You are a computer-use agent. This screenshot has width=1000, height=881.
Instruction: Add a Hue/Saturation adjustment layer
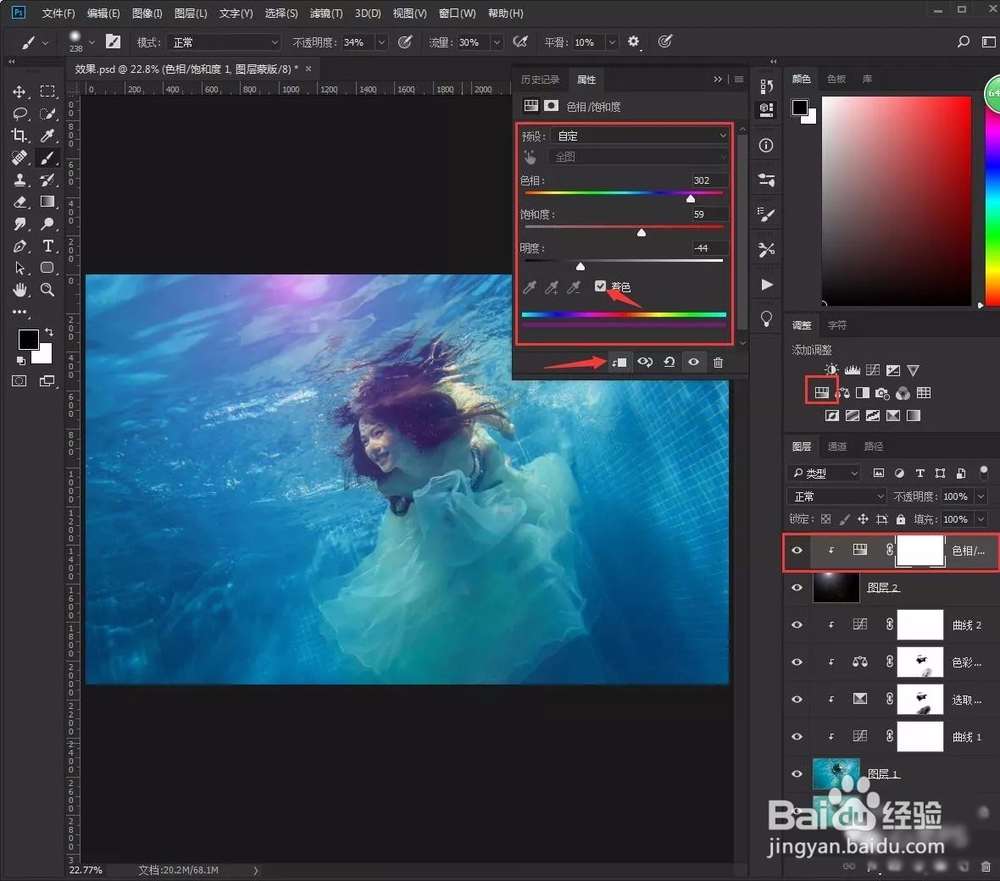point(822,391)
